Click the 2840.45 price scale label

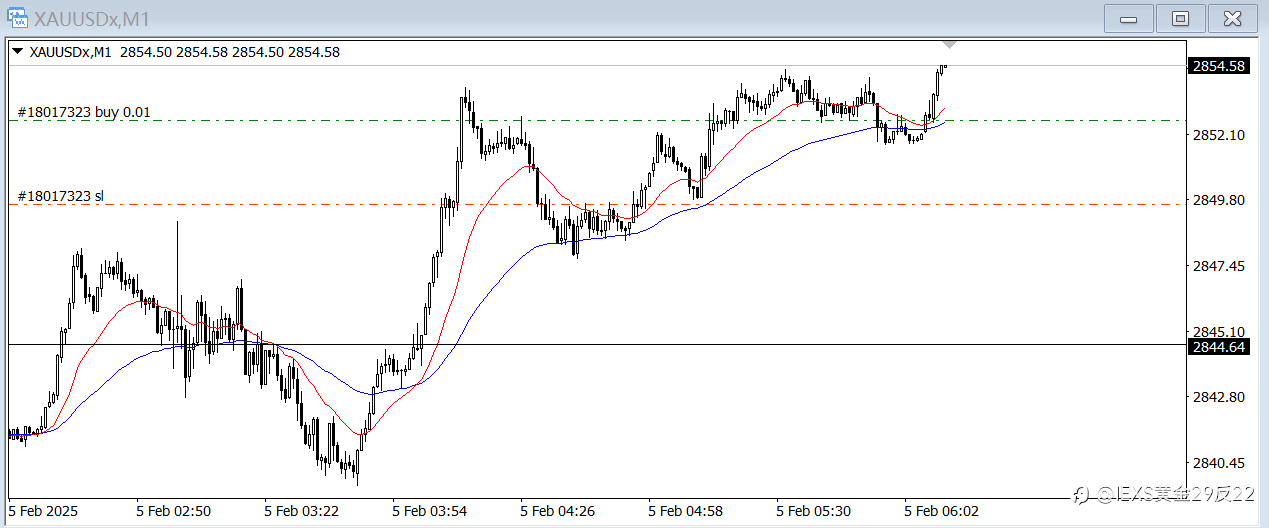[x=1218, y=462]
